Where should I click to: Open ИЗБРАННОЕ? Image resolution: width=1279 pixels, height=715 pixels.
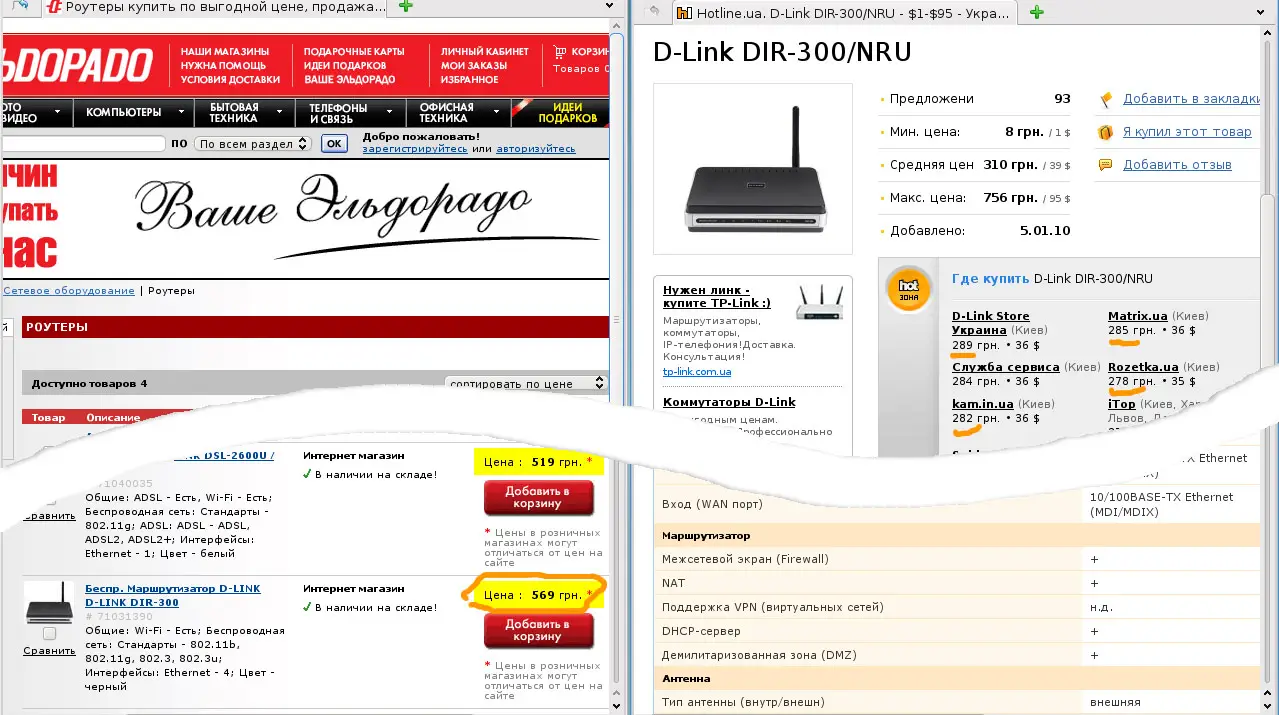point(469,79)
